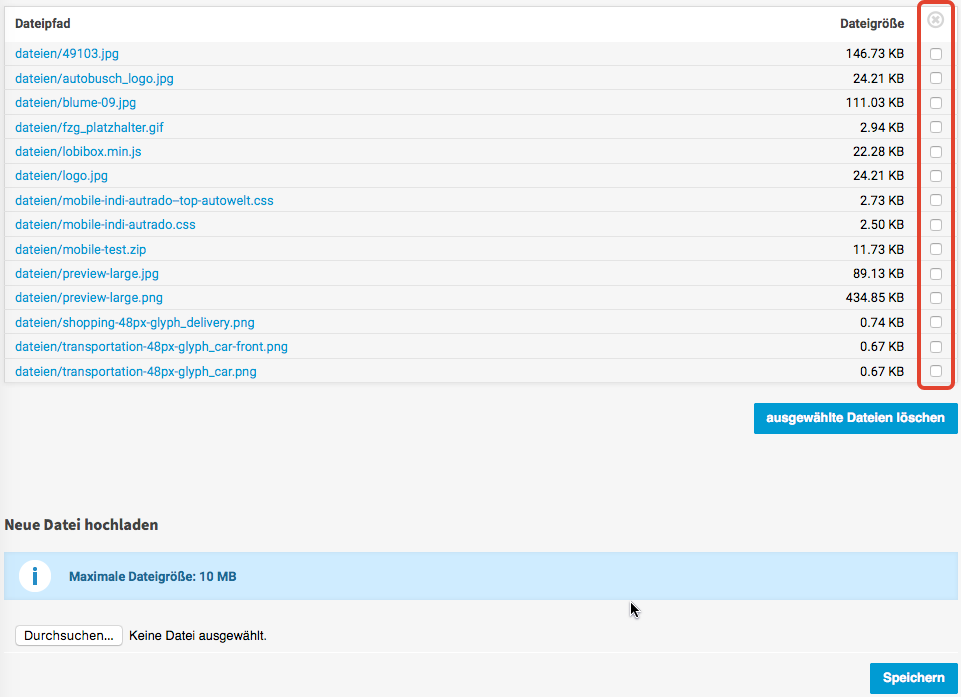Open the dateien/autobusch_logo.jpg link
Viewport: 961px width, 697px height.
(94, 78)
